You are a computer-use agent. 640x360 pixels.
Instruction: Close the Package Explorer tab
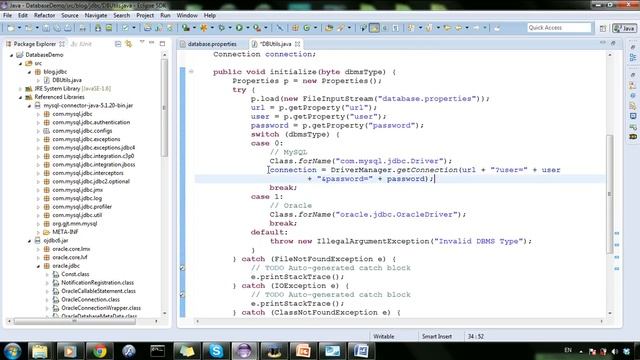pyautogui.click(x=62, y=44)
